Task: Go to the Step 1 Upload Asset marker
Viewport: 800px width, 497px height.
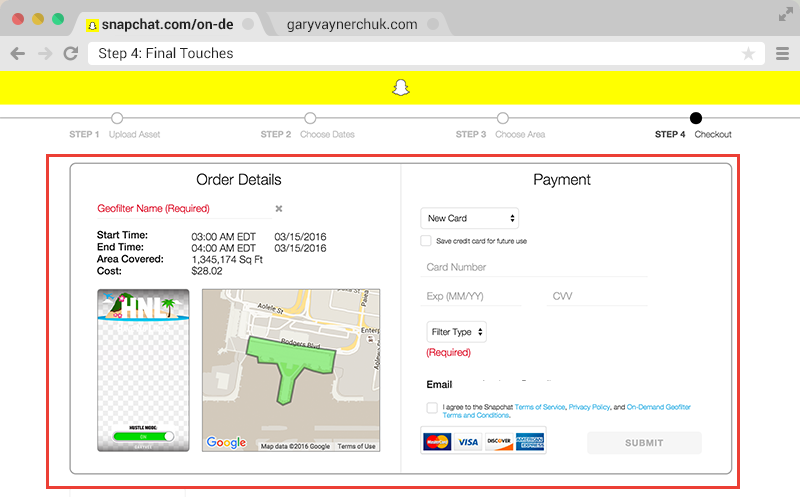Action: tap(117, 118)
